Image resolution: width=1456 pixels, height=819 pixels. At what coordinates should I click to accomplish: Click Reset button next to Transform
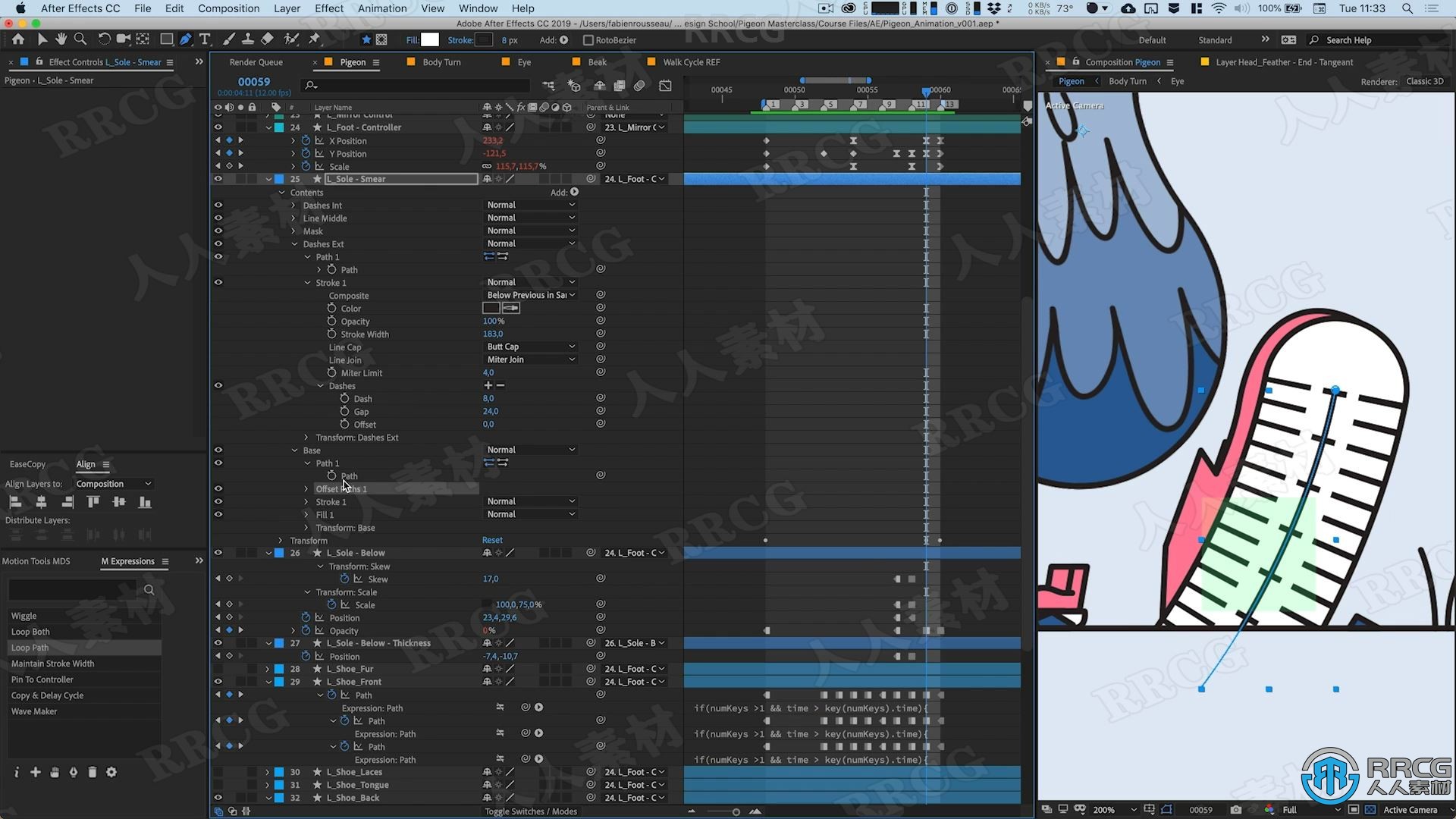(x=491, y=539)
